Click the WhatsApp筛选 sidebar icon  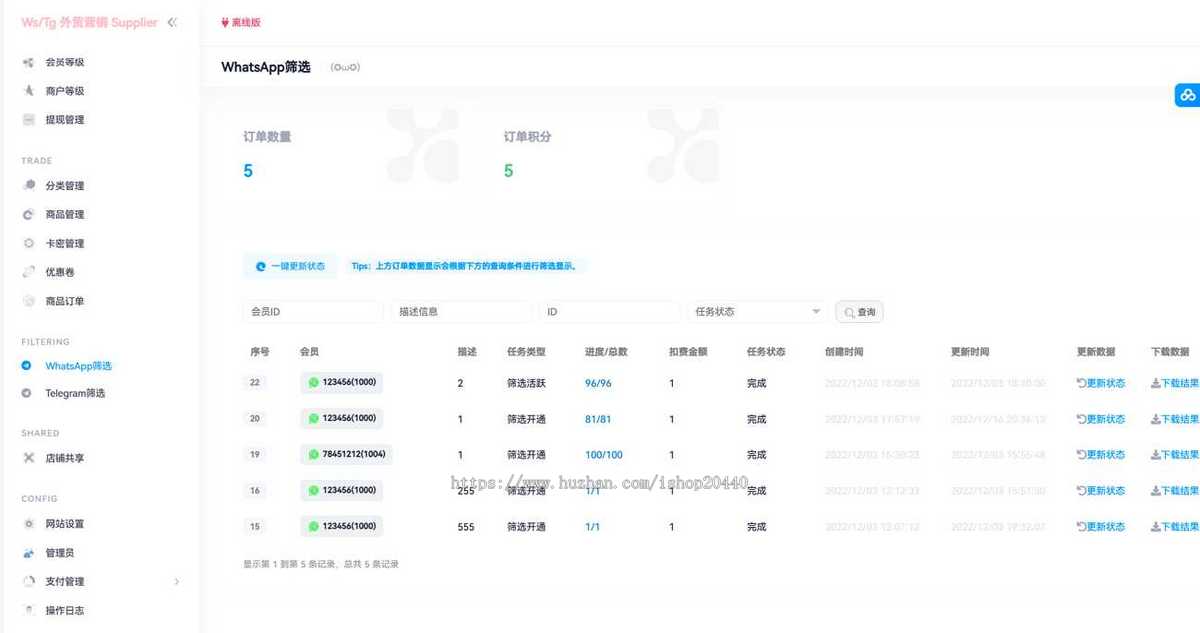[27, 366]
